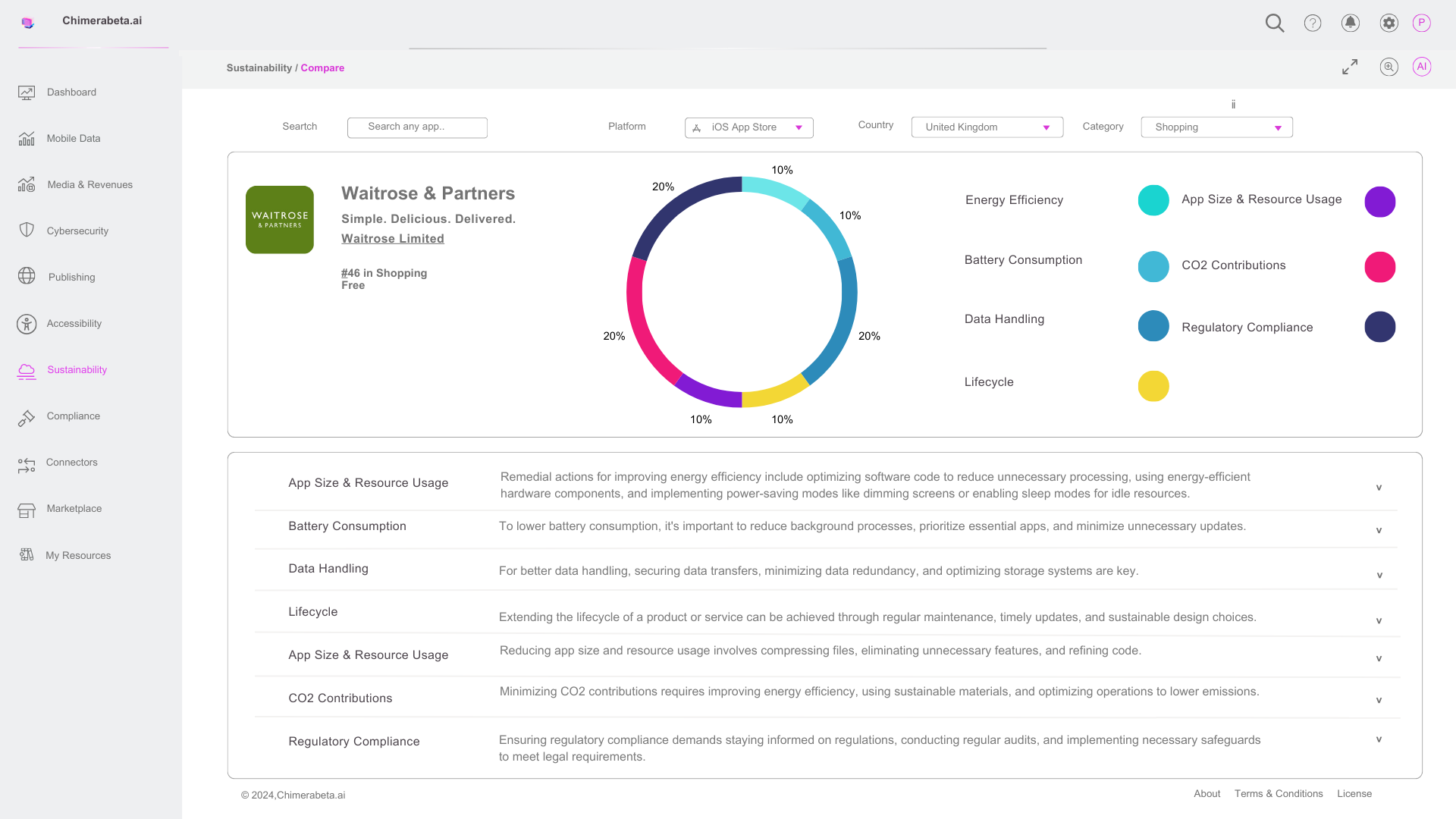Click the My Resources books icon

point(27,555)
